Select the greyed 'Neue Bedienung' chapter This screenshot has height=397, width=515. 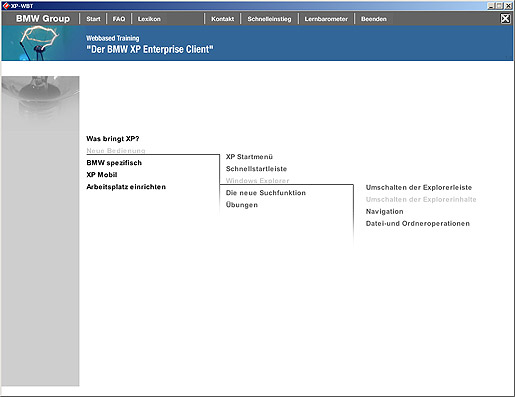116,150
